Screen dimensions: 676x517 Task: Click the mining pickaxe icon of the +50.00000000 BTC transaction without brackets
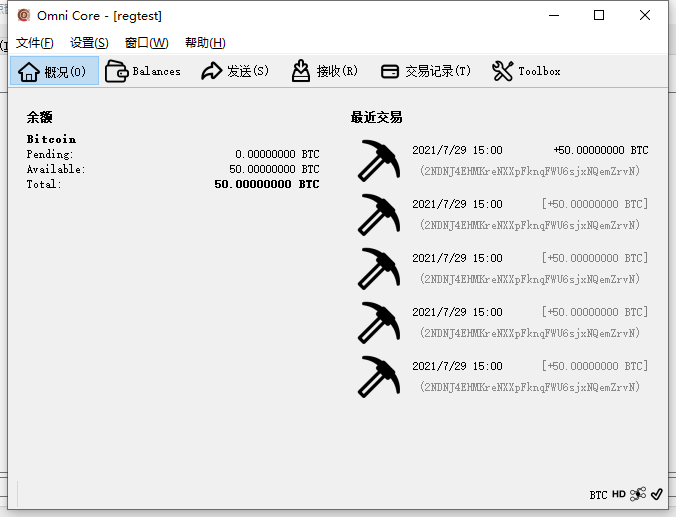pyautogui.click(x=379, y=160)
